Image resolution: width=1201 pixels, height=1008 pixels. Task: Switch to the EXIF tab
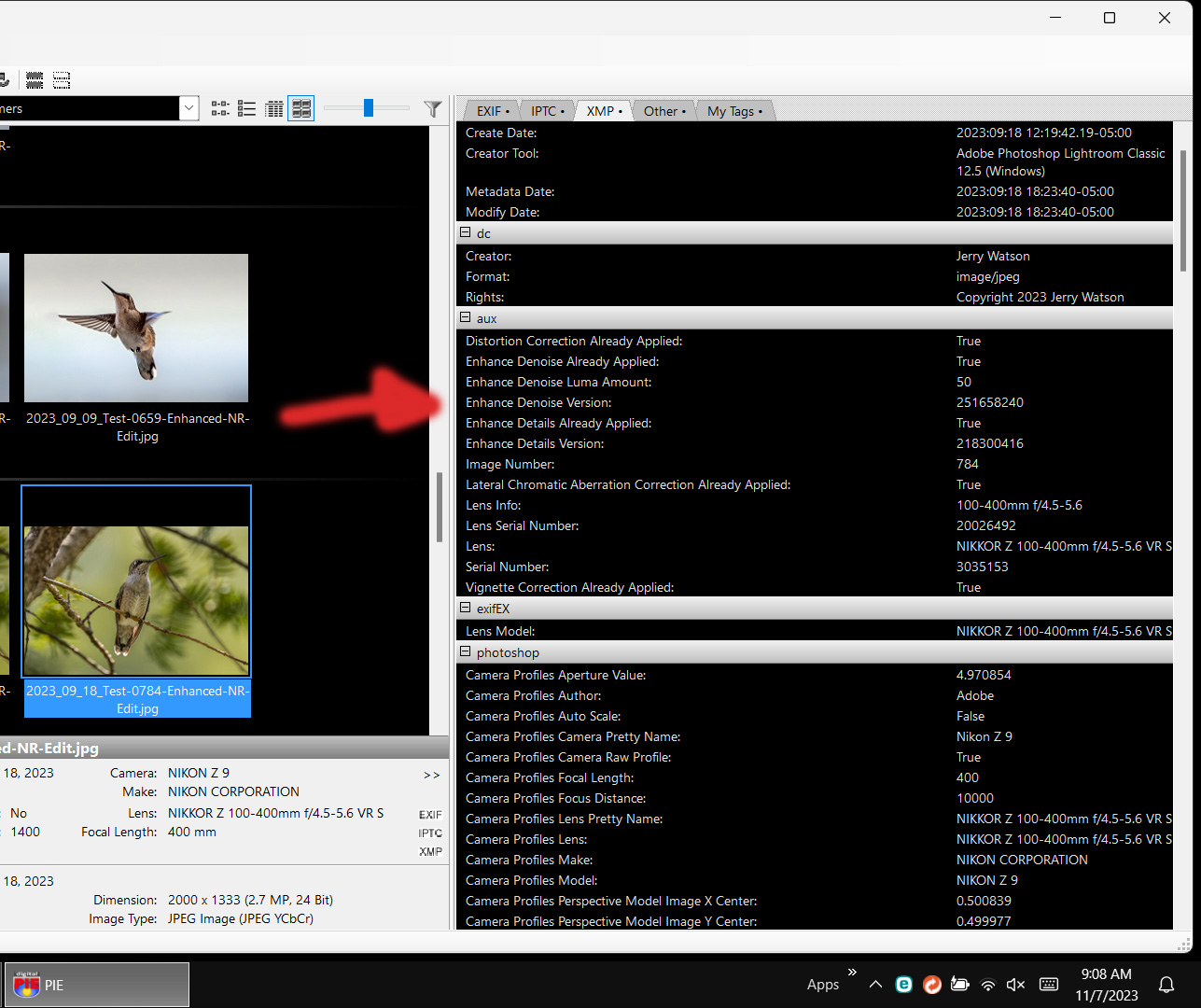(493, 111)
